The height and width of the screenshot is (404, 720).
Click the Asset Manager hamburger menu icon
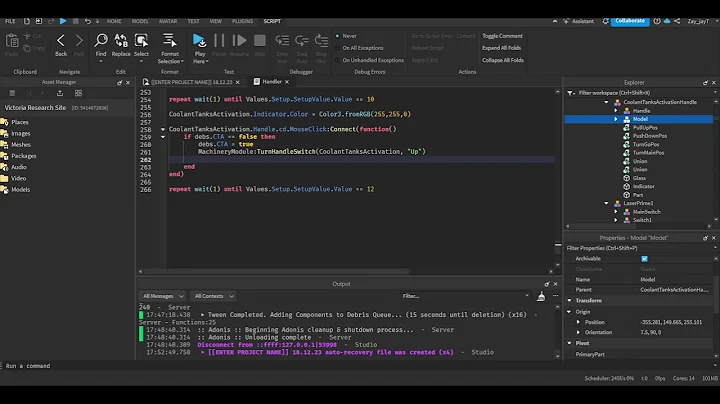click(12, 93)
